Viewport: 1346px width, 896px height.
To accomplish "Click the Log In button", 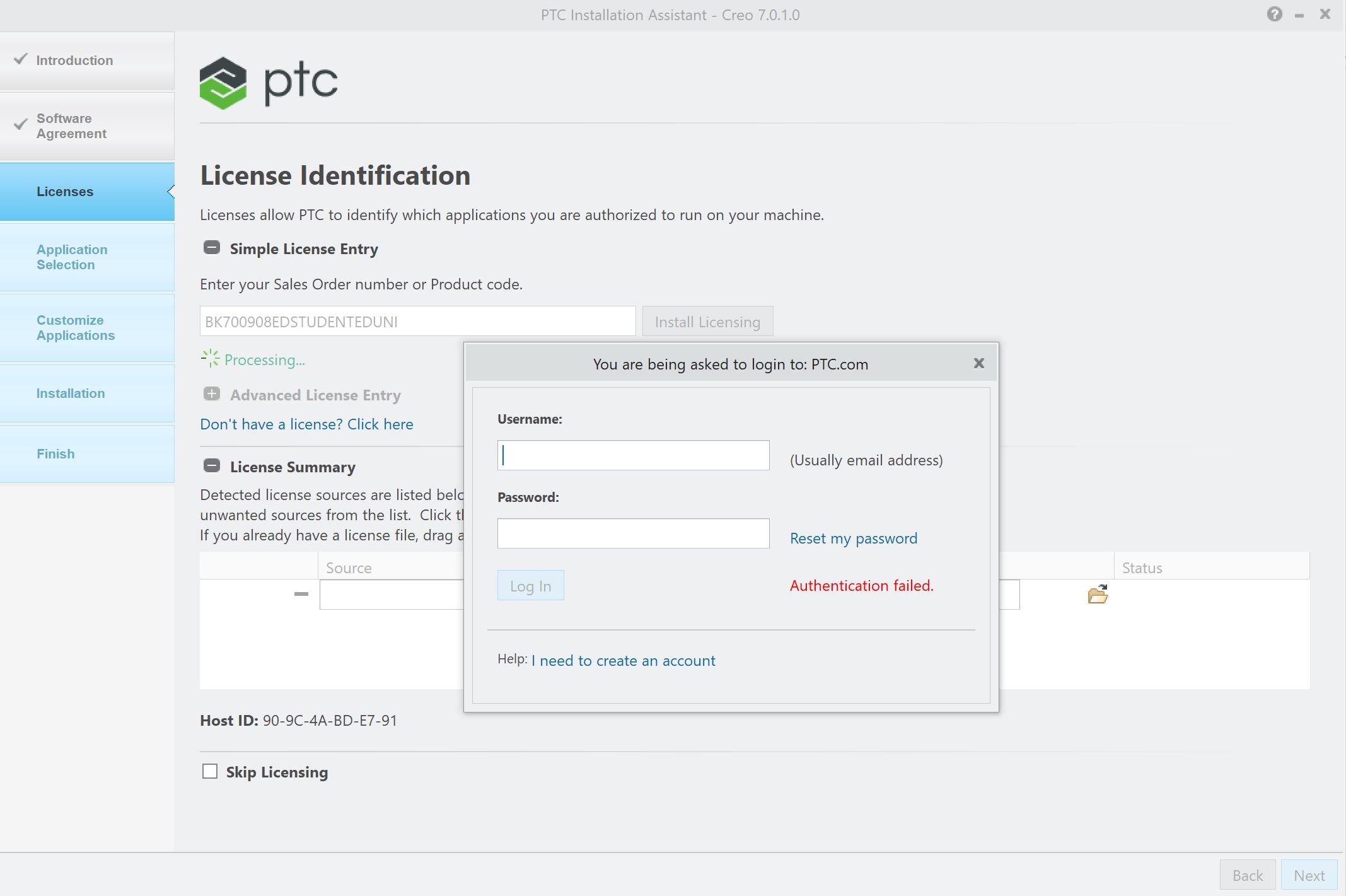I will coord(530,585).
